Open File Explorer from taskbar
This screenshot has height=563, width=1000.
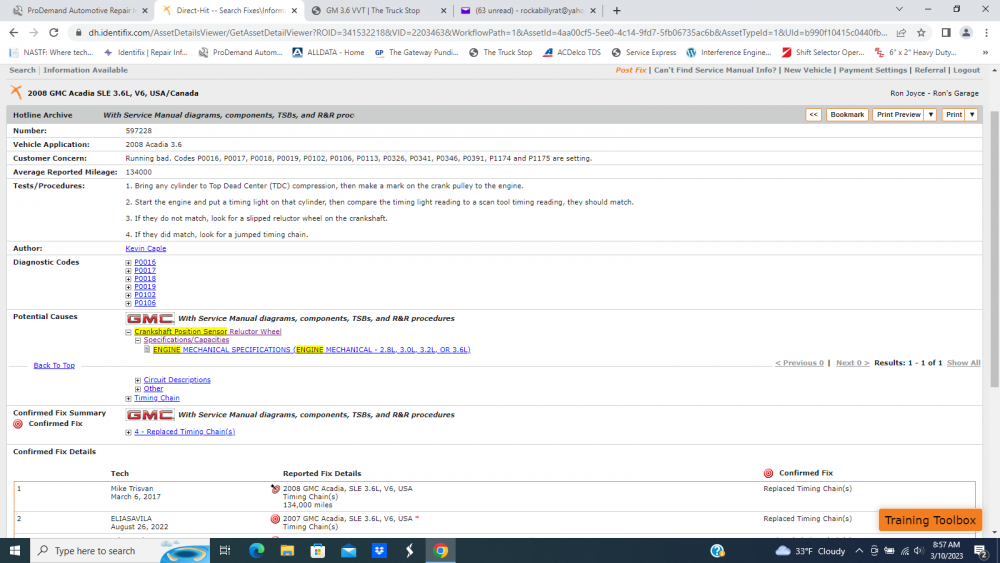point(287,550)
